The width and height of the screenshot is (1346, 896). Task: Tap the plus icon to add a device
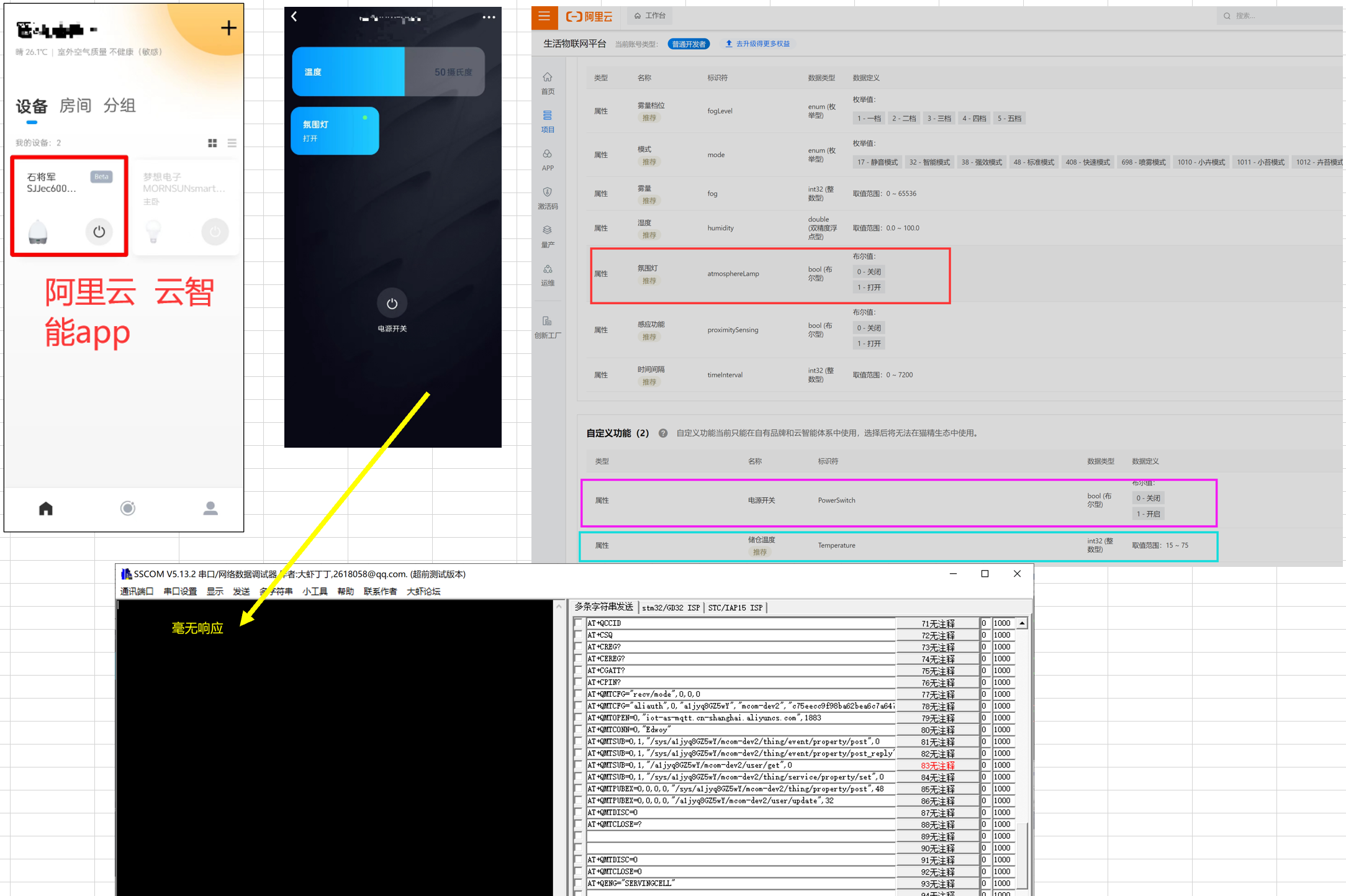[x=228, y=28]
